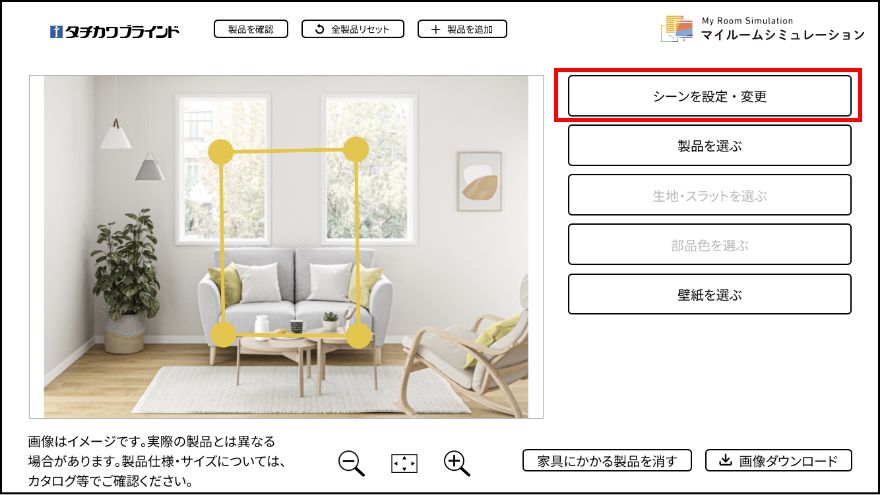Click the plus icon in 製品を追加
880x495 pixels.
tap(436, 29)
